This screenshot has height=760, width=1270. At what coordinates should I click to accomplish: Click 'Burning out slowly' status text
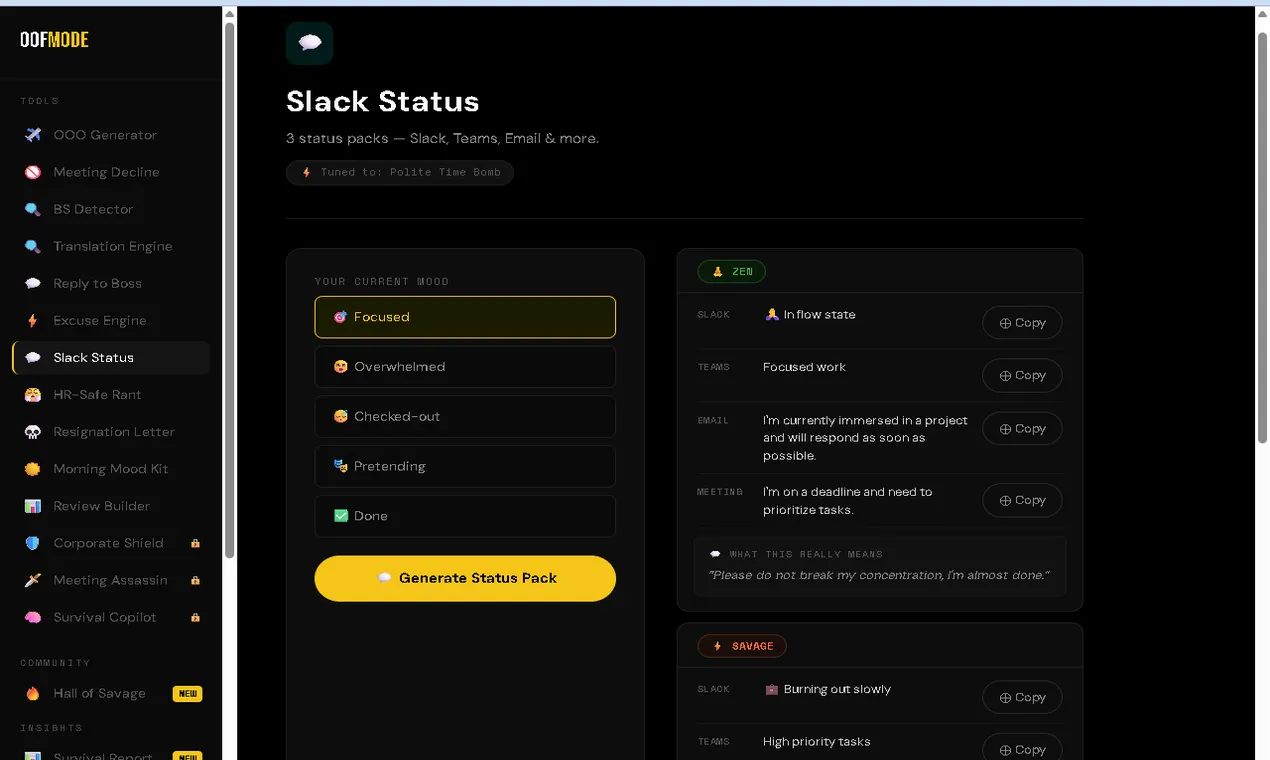828,689
